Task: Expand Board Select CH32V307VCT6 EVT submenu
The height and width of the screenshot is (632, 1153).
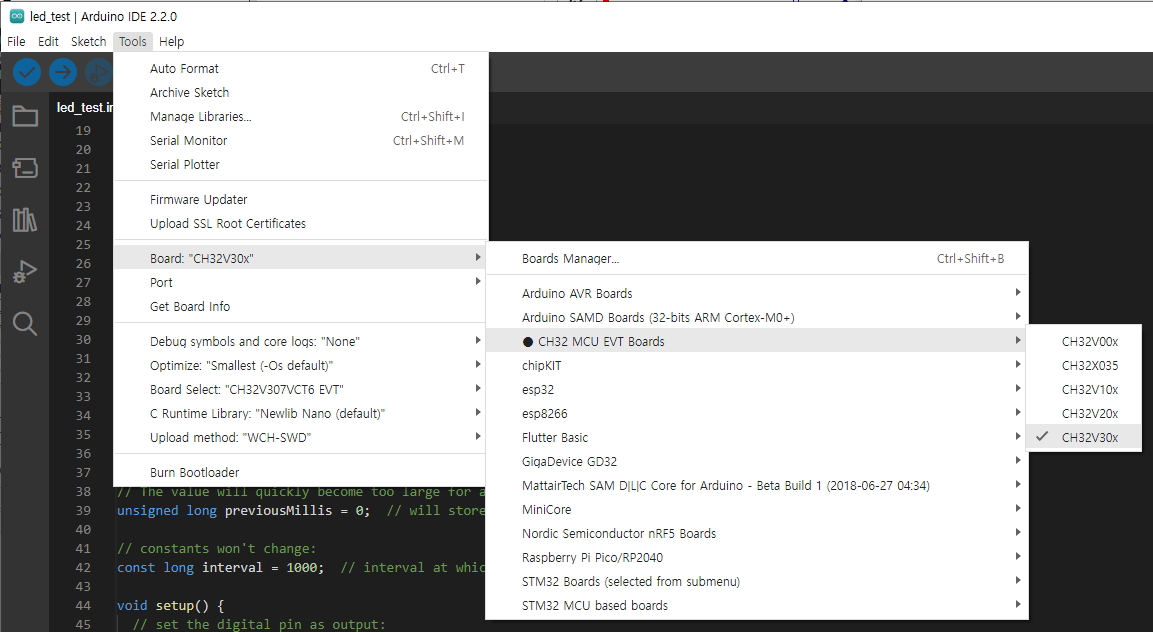Action: [301, 389]
